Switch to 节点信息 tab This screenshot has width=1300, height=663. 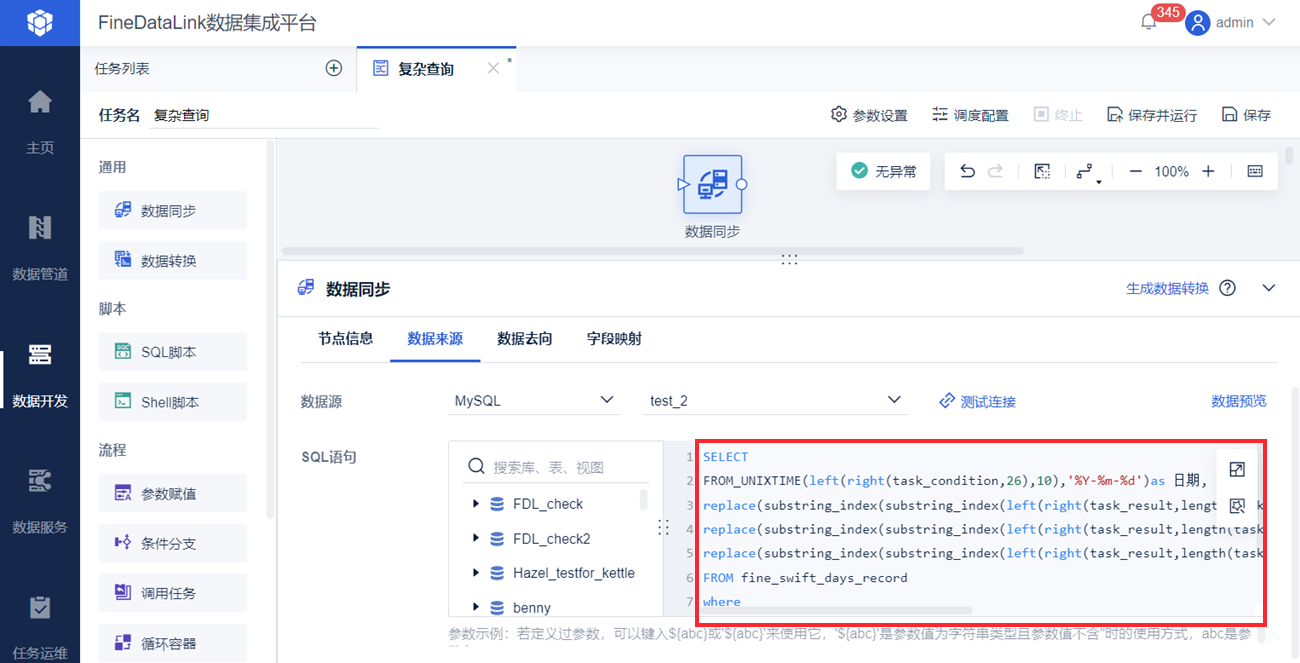pyautogui.click(x=346, y=338)
